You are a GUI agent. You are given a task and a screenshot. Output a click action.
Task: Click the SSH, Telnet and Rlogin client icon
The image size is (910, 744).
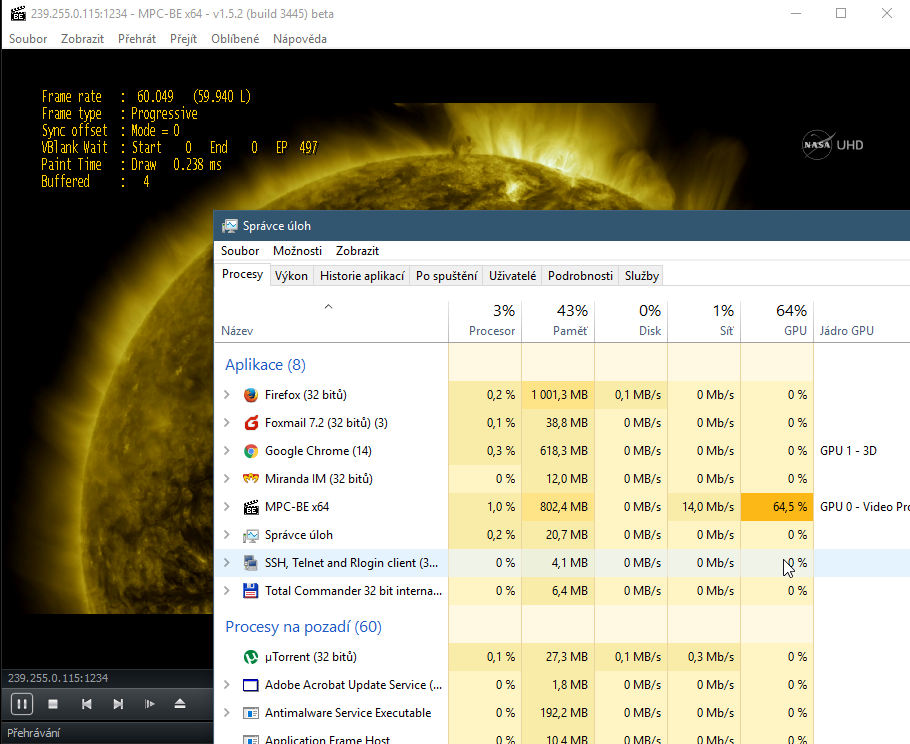click(251, 563)
